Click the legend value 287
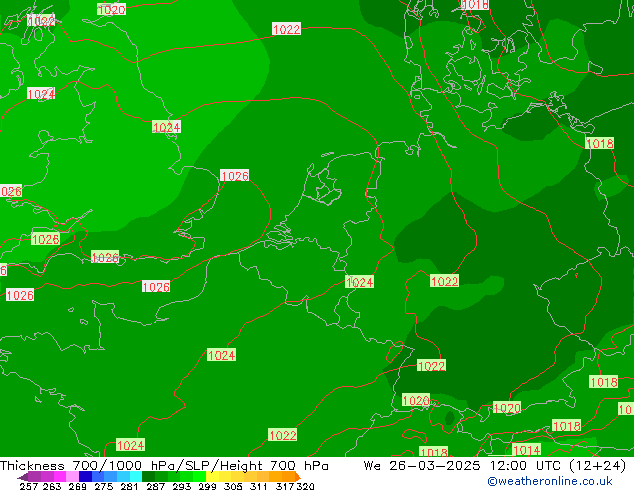 [x=156, y=486]
